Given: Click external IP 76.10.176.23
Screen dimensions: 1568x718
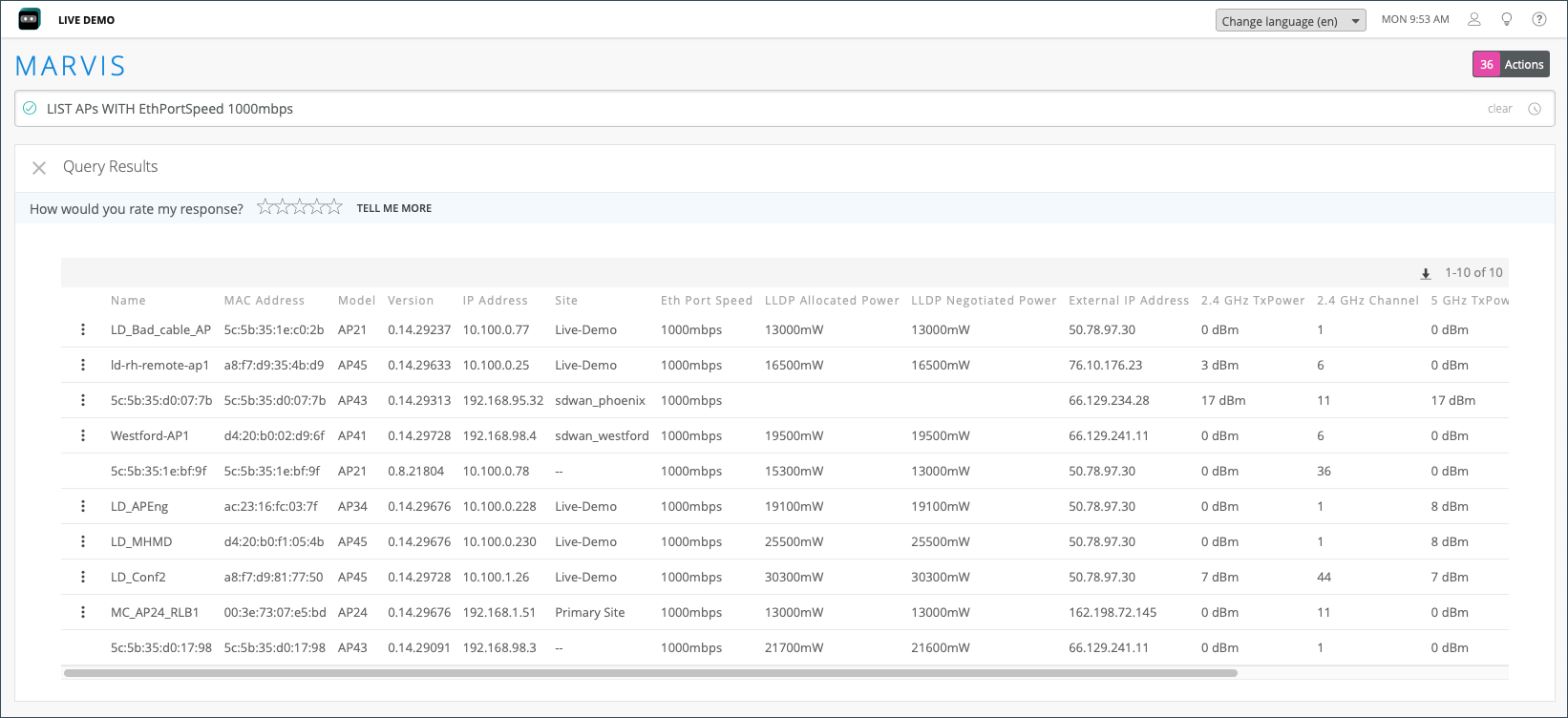Looking at the screenshot, I should (x=1106, y=365).
